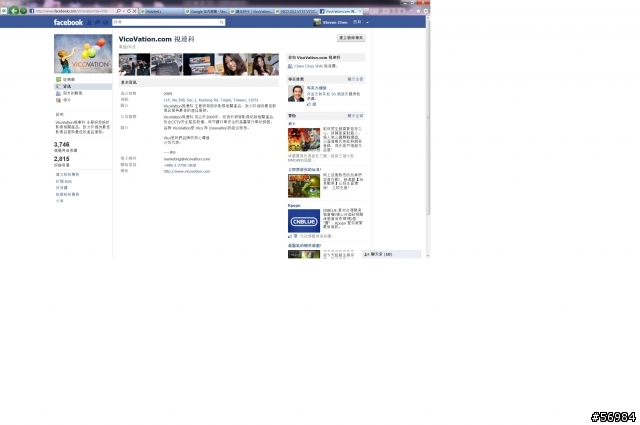Open the friend requests icon beside the Facebook logo
Viewport: 640px width, 425px height.
89,22
